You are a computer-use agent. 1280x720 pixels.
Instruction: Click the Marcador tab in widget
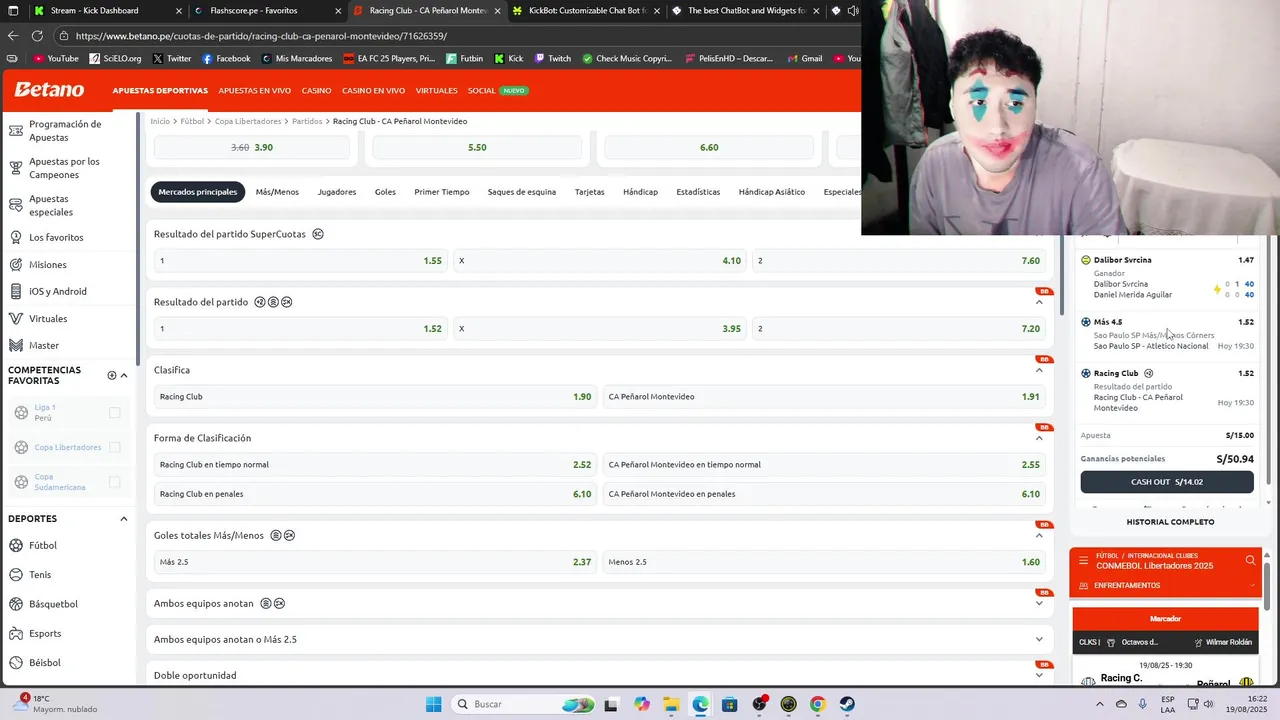(x=1165, y=618)
